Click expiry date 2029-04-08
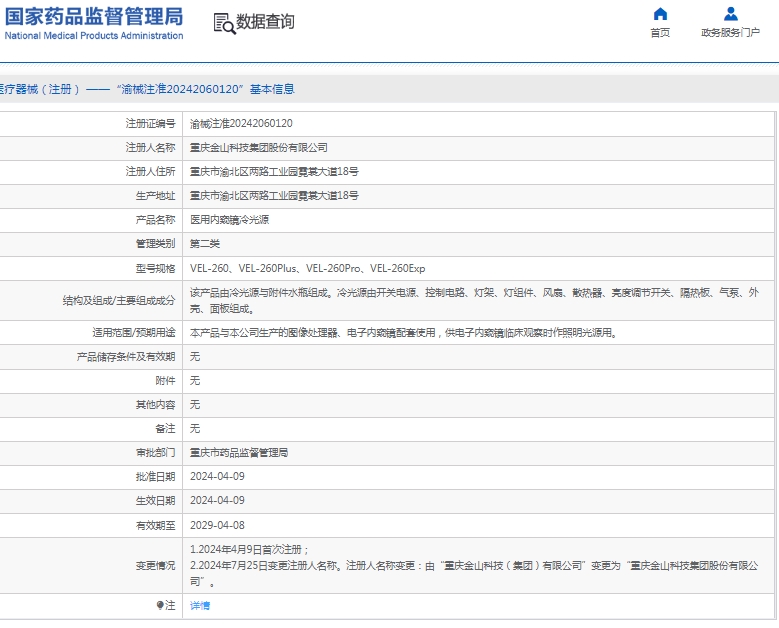Viewport: 779px width, 628px height. 217,525
